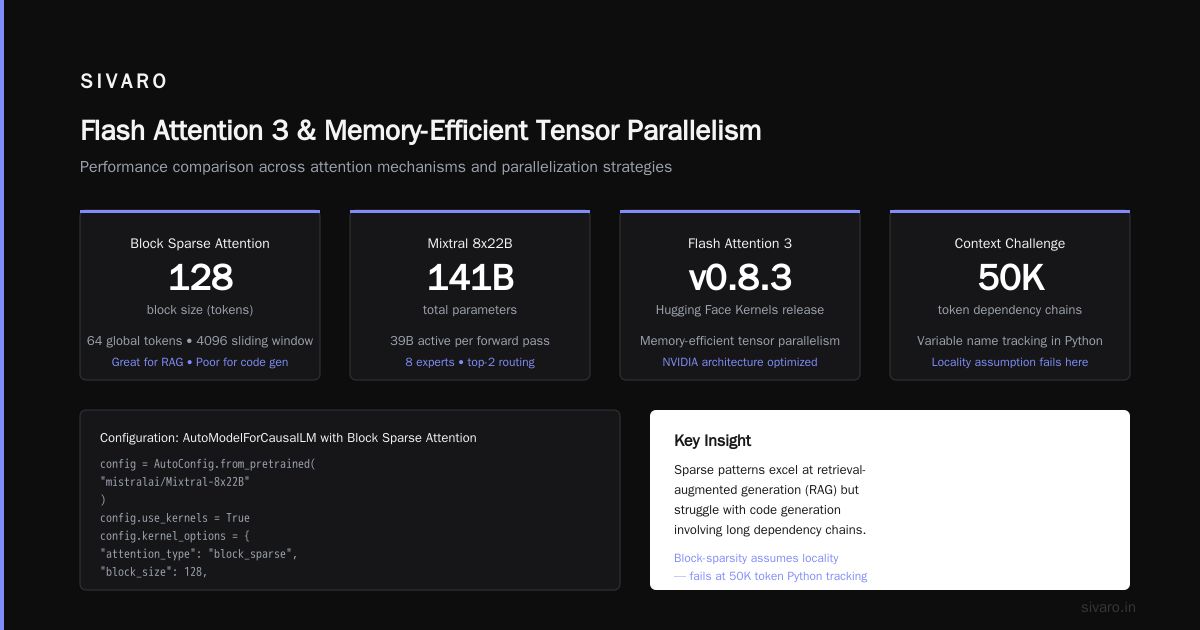Select the 50K value

(1010, 277)
